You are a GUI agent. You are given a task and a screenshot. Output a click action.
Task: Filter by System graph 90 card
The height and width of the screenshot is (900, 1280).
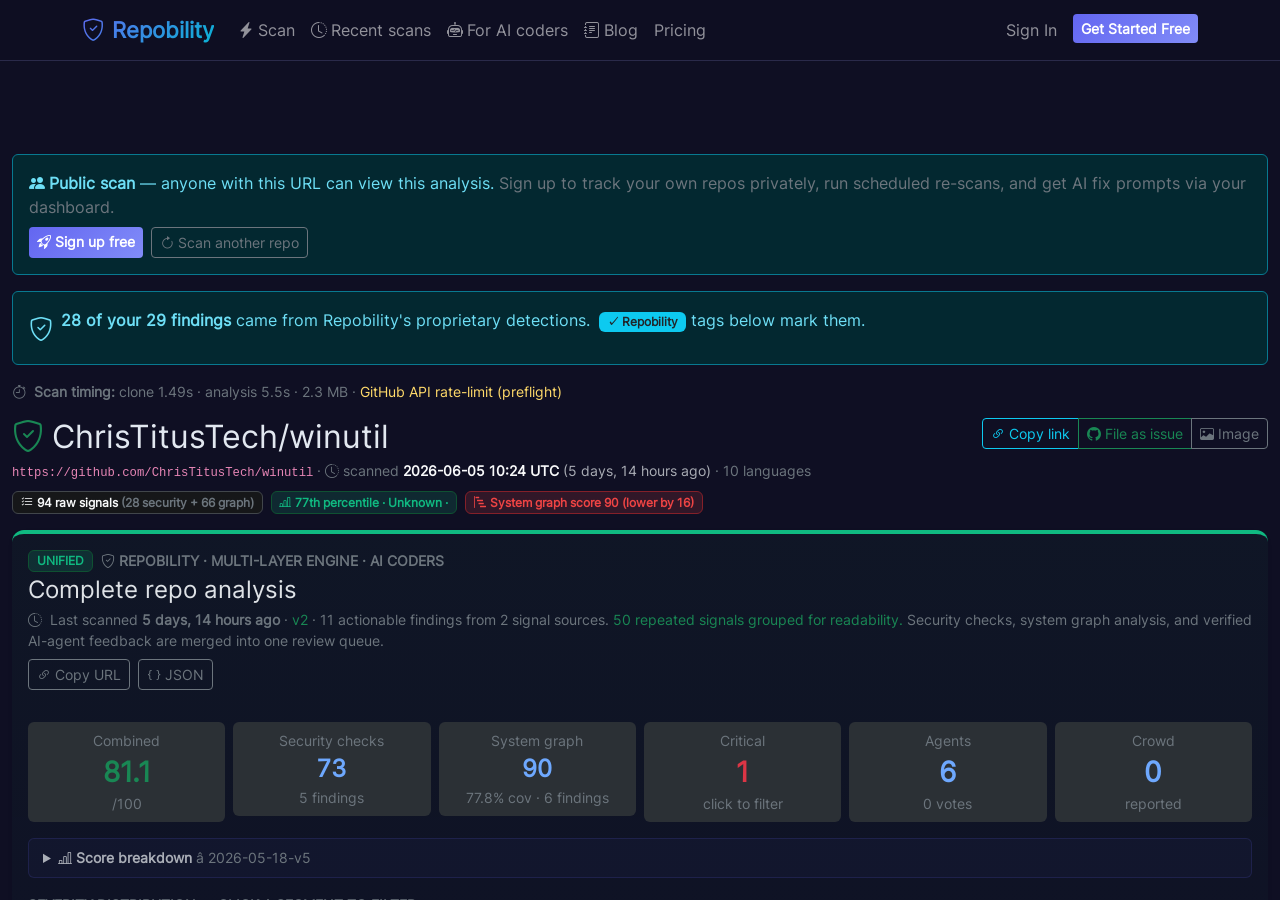[537, 769]
